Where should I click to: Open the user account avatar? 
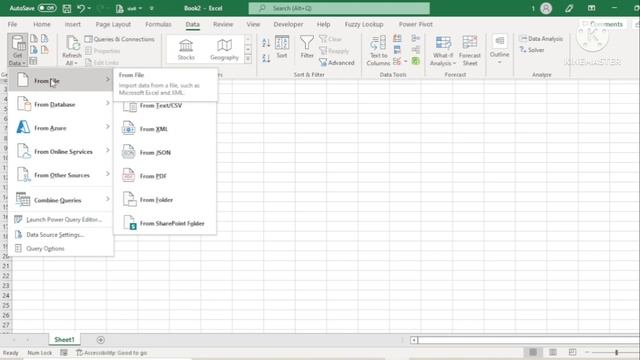tap(546, 8)
